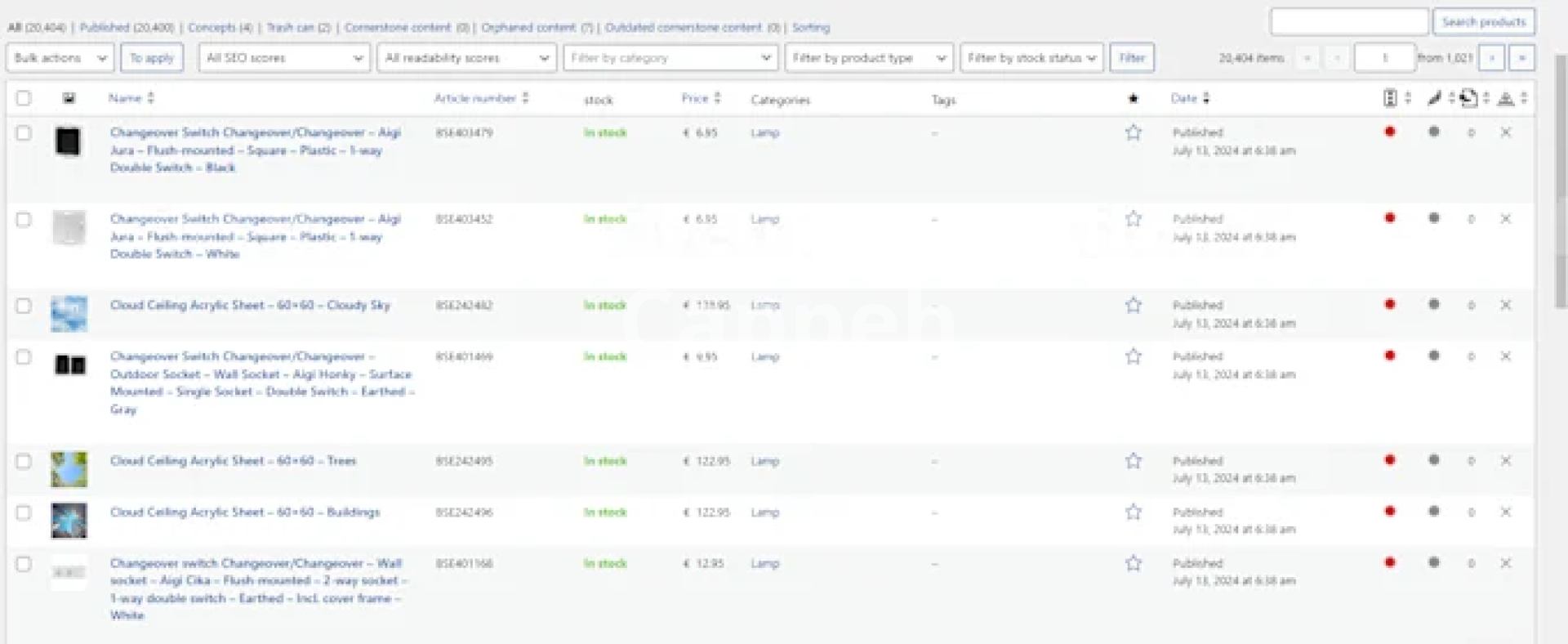Click the Search products button
Viewport: 1568px width, 644px height.
pos(1483,22)
